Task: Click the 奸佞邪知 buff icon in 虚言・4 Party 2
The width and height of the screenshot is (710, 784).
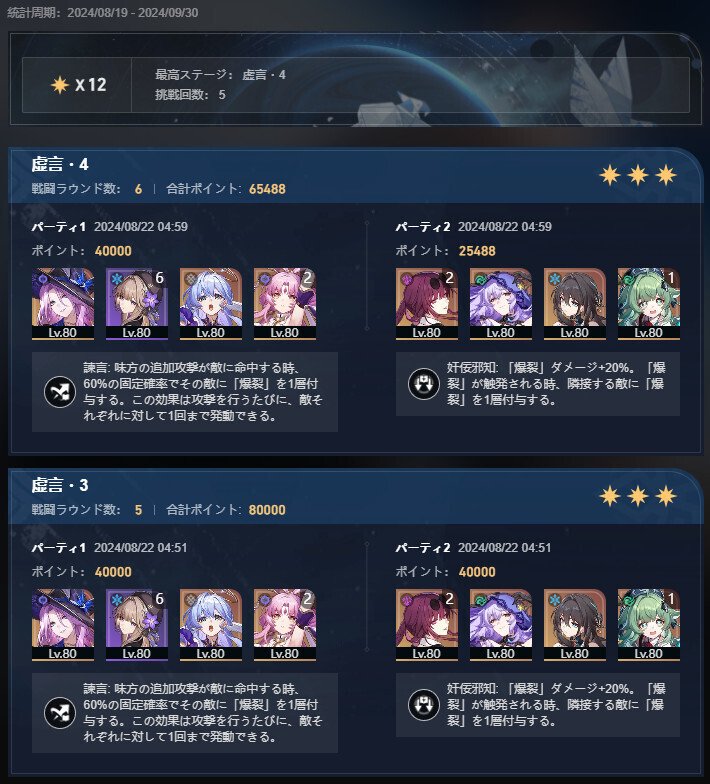Action: tap(424, 384)
